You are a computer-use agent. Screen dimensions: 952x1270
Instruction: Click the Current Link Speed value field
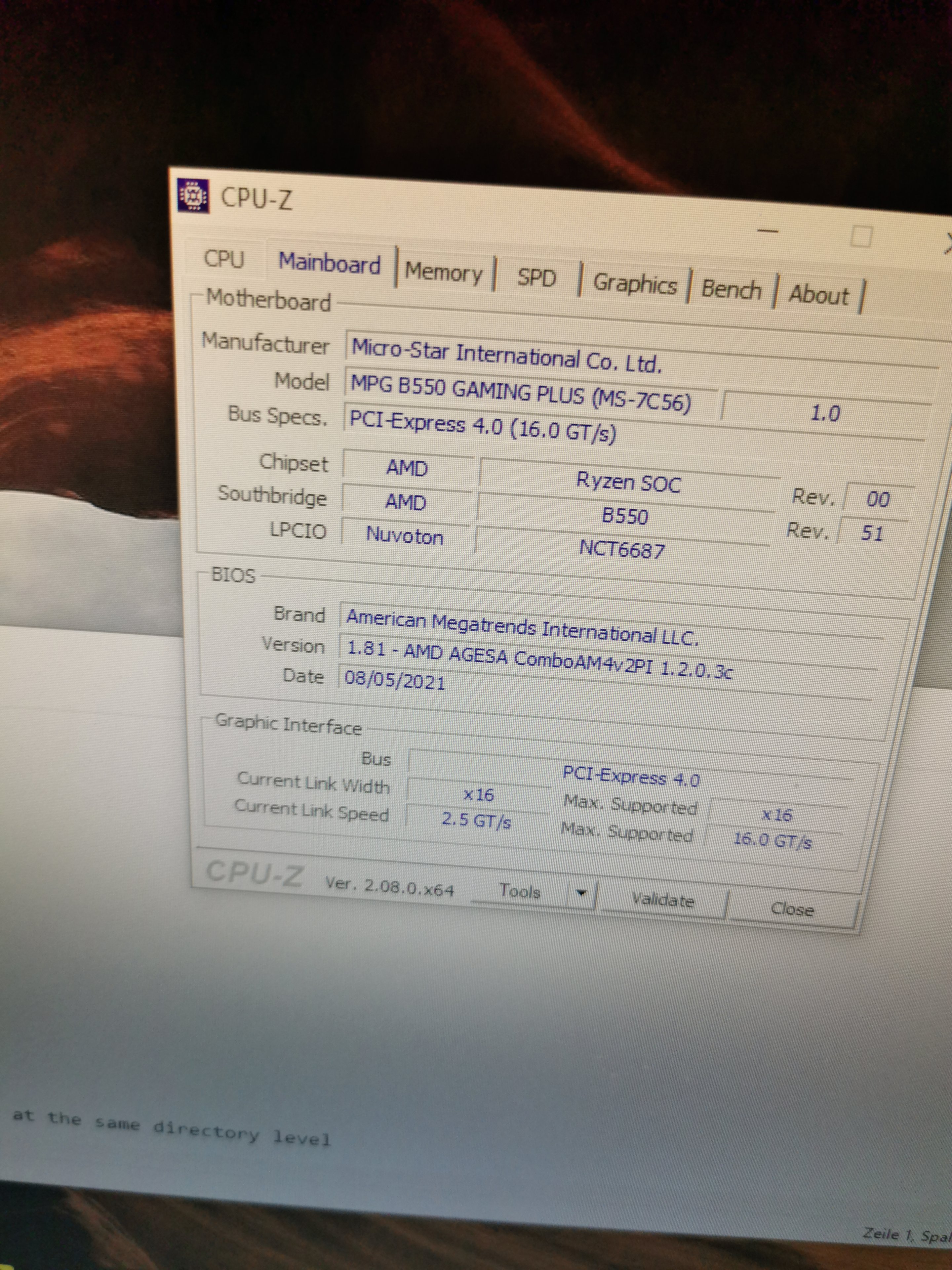click(476, 821)
